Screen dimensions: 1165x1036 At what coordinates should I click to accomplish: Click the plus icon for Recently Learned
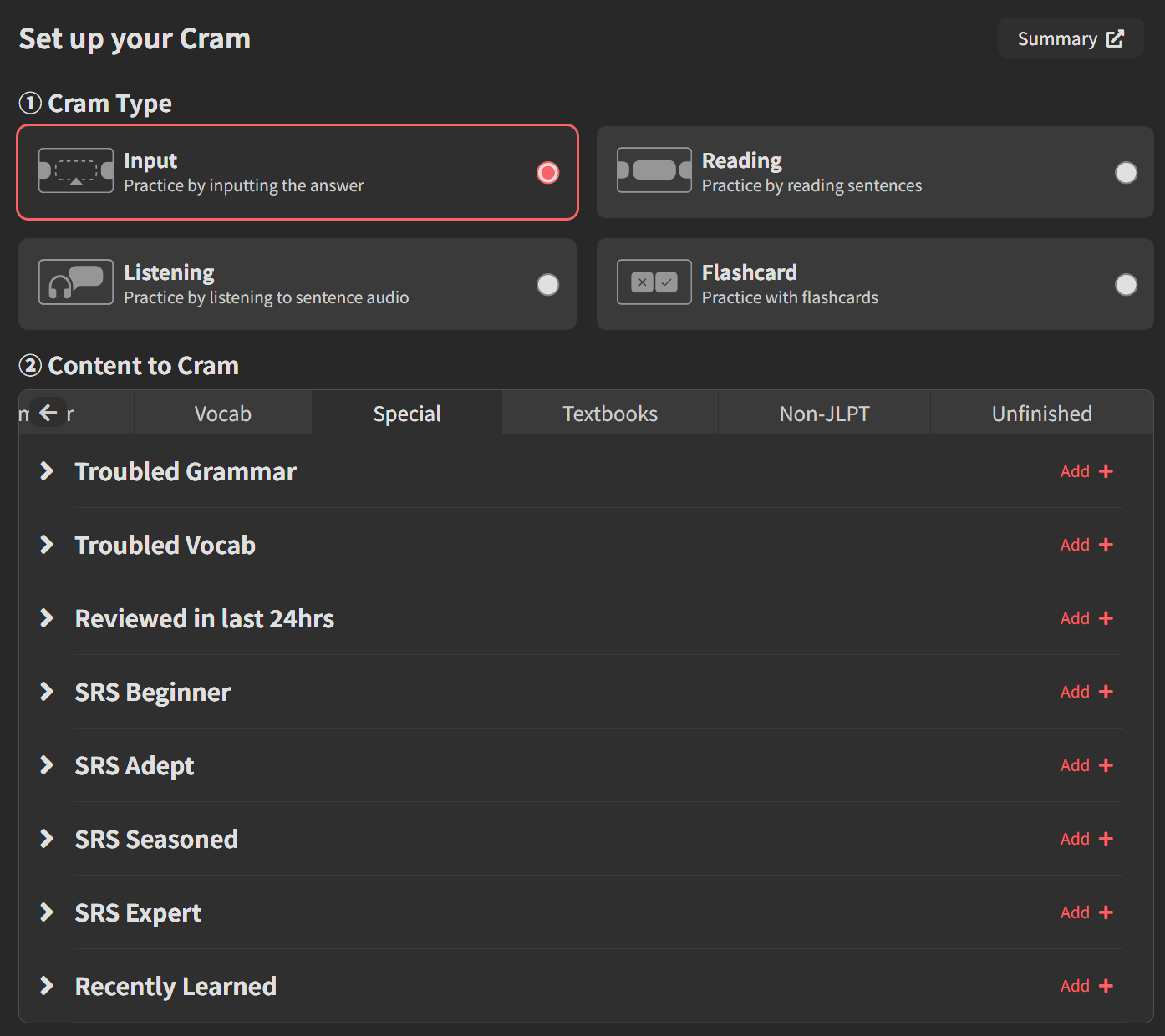point(1106,986)
